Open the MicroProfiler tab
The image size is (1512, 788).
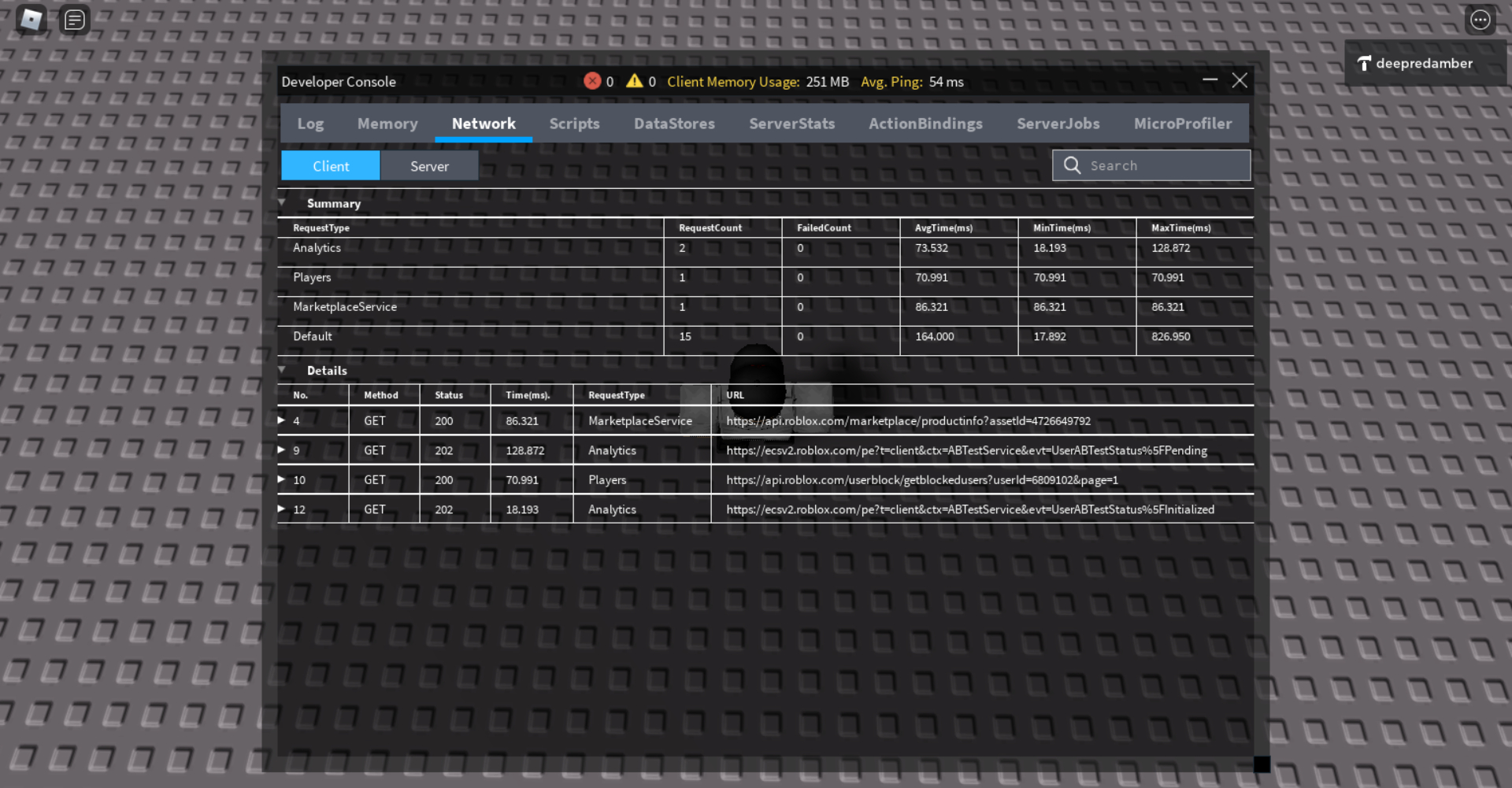1183,124
